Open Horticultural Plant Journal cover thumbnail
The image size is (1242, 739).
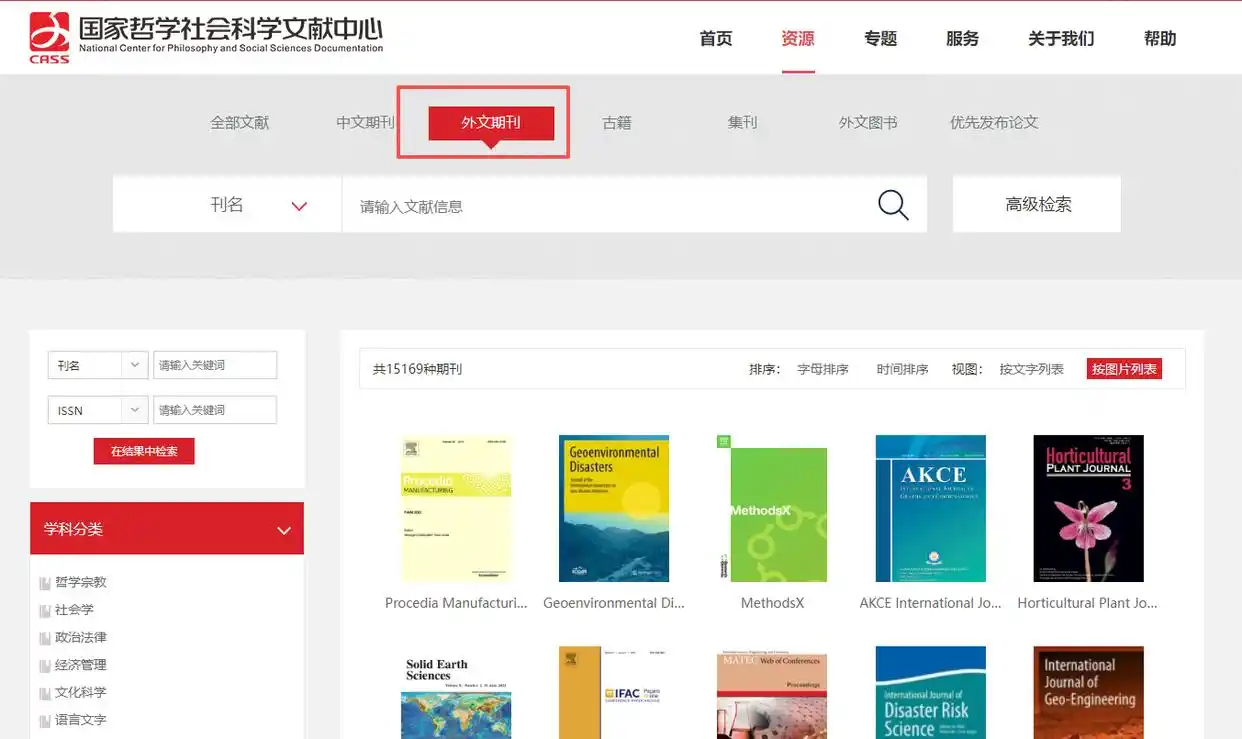click(1088, 508)
